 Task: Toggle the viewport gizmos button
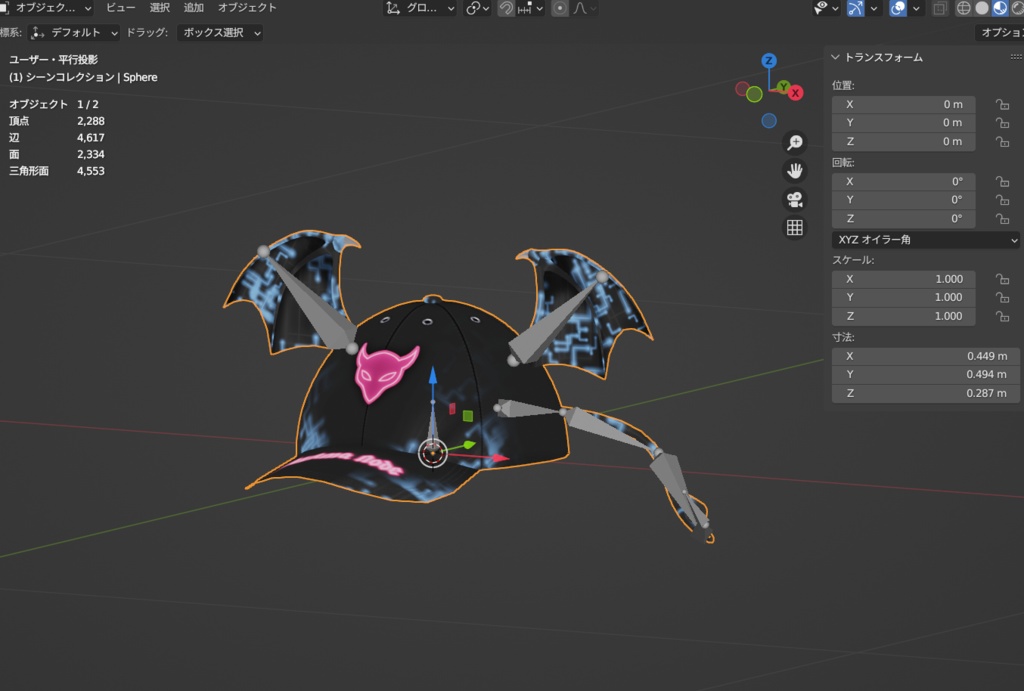tap(855, 9)
